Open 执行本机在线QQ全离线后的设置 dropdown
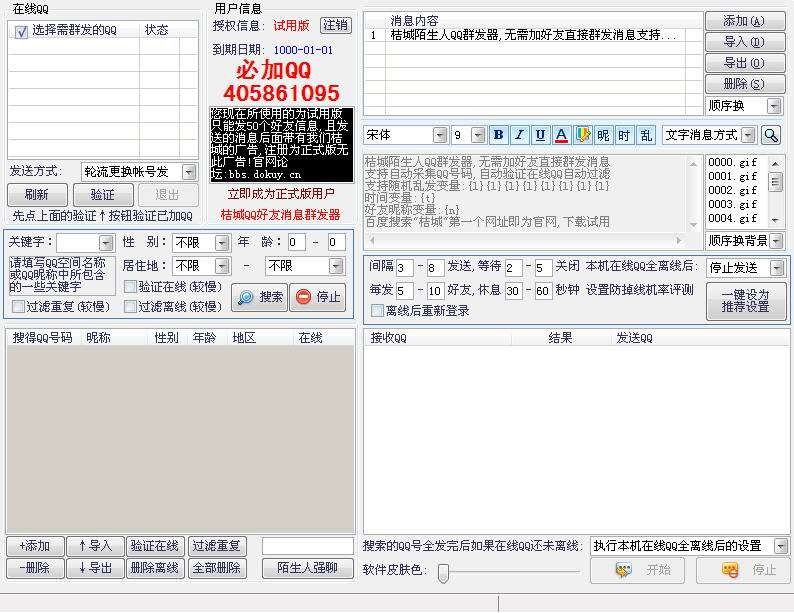794x613 pixels. click(x=781, y=546)
